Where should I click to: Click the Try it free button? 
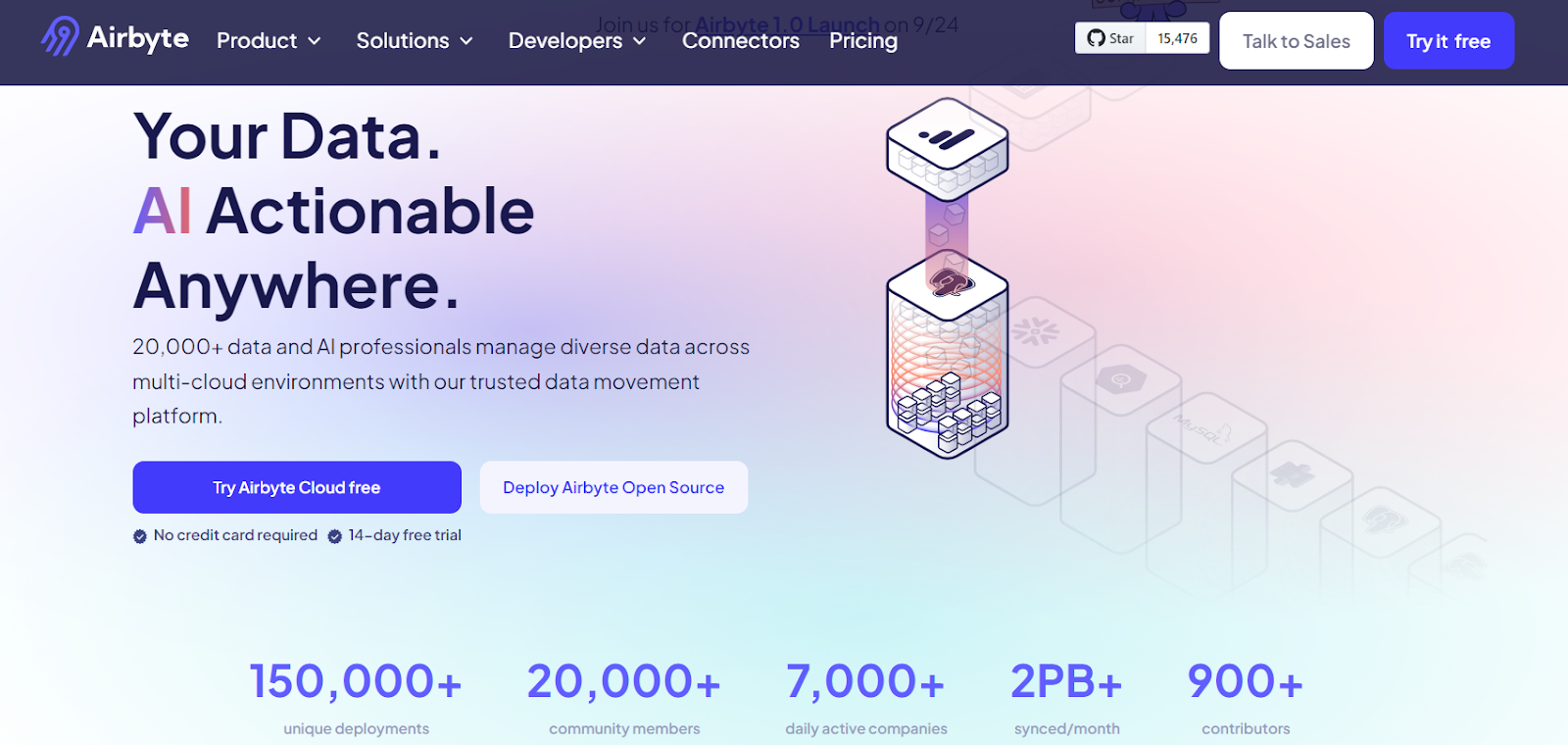click(x=1448, y=41)
